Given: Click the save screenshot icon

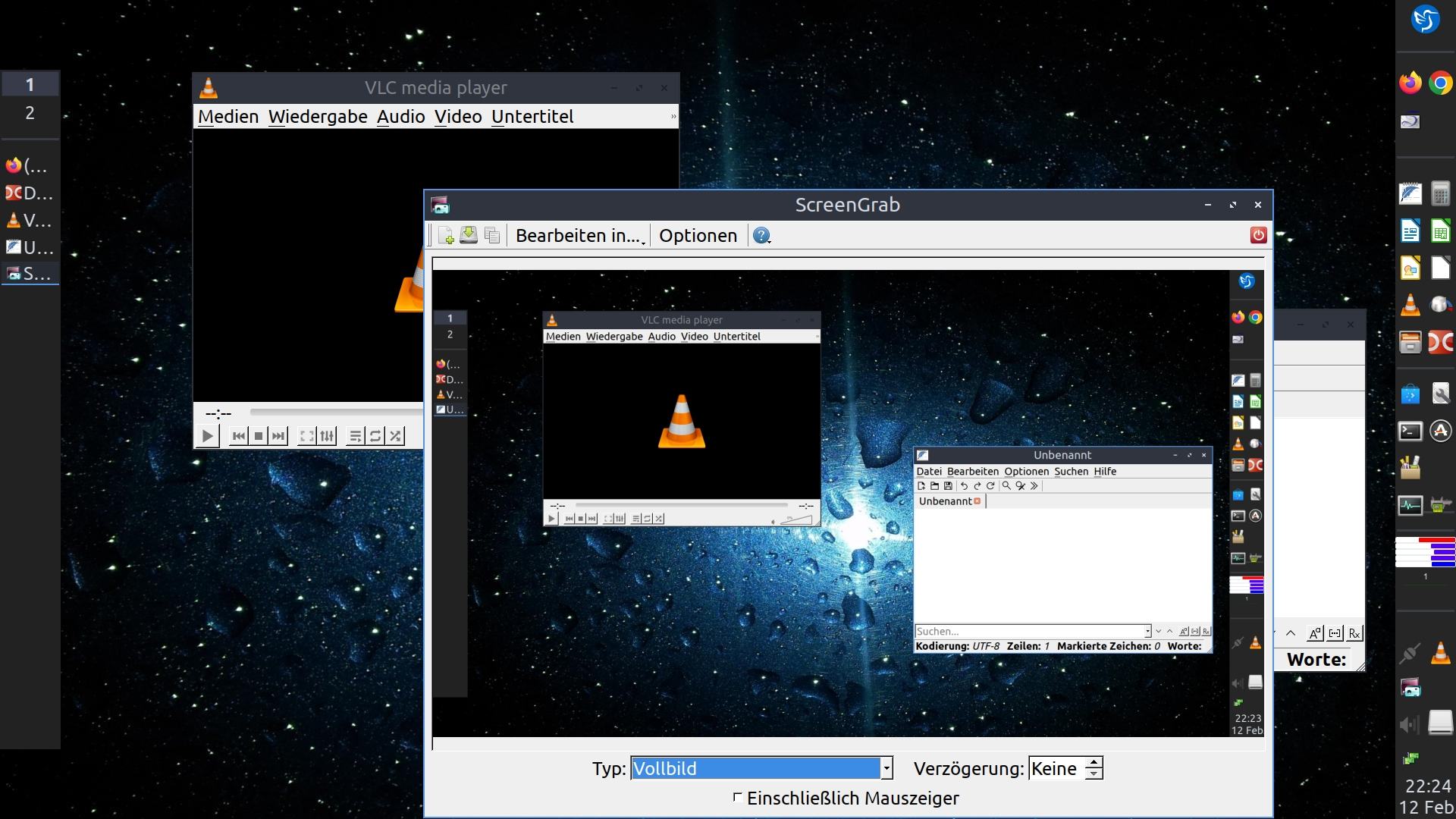Looking at the screenshot, I should click(x=469, y=236).
